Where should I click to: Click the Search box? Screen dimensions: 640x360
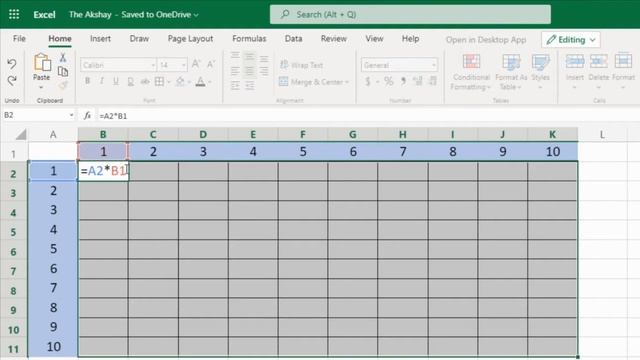point(410,15)
